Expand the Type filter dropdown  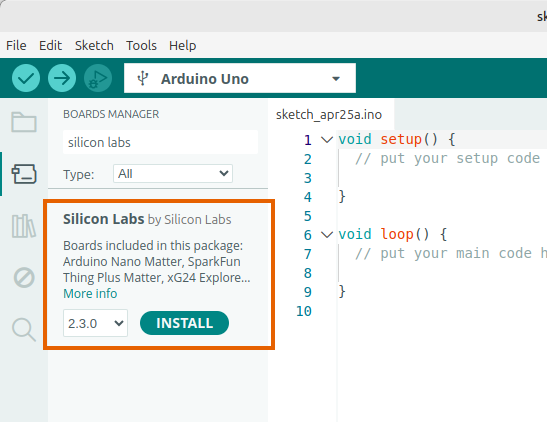pos(173,173)
